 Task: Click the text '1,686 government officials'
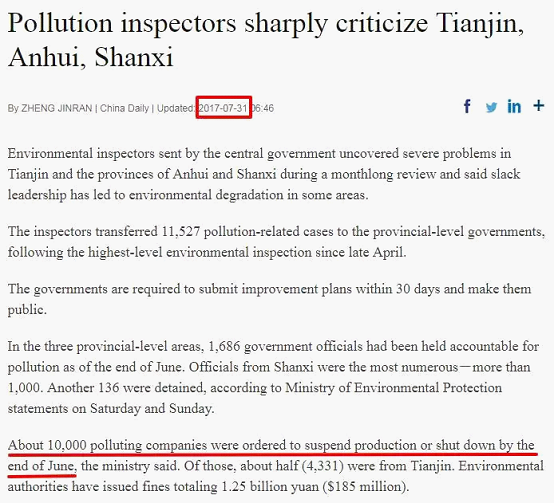tap(285, 347)
